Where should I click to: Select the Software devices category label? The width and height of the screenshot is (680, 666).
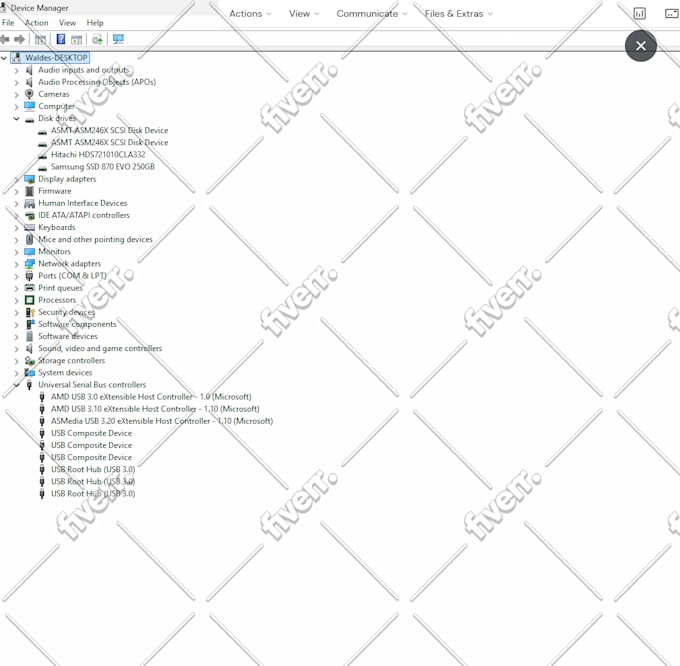(68, 336)
